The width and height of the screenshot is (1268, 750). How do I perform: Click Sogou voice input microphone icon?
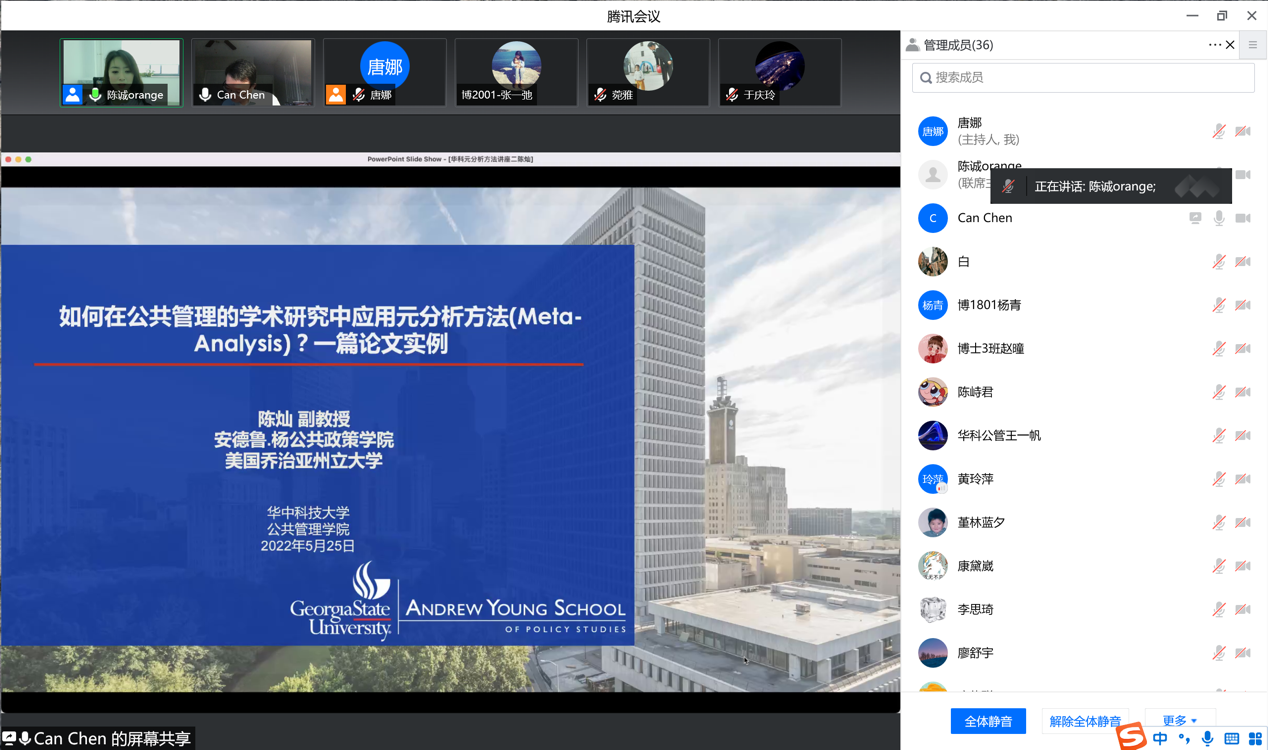pos(1208,739)
